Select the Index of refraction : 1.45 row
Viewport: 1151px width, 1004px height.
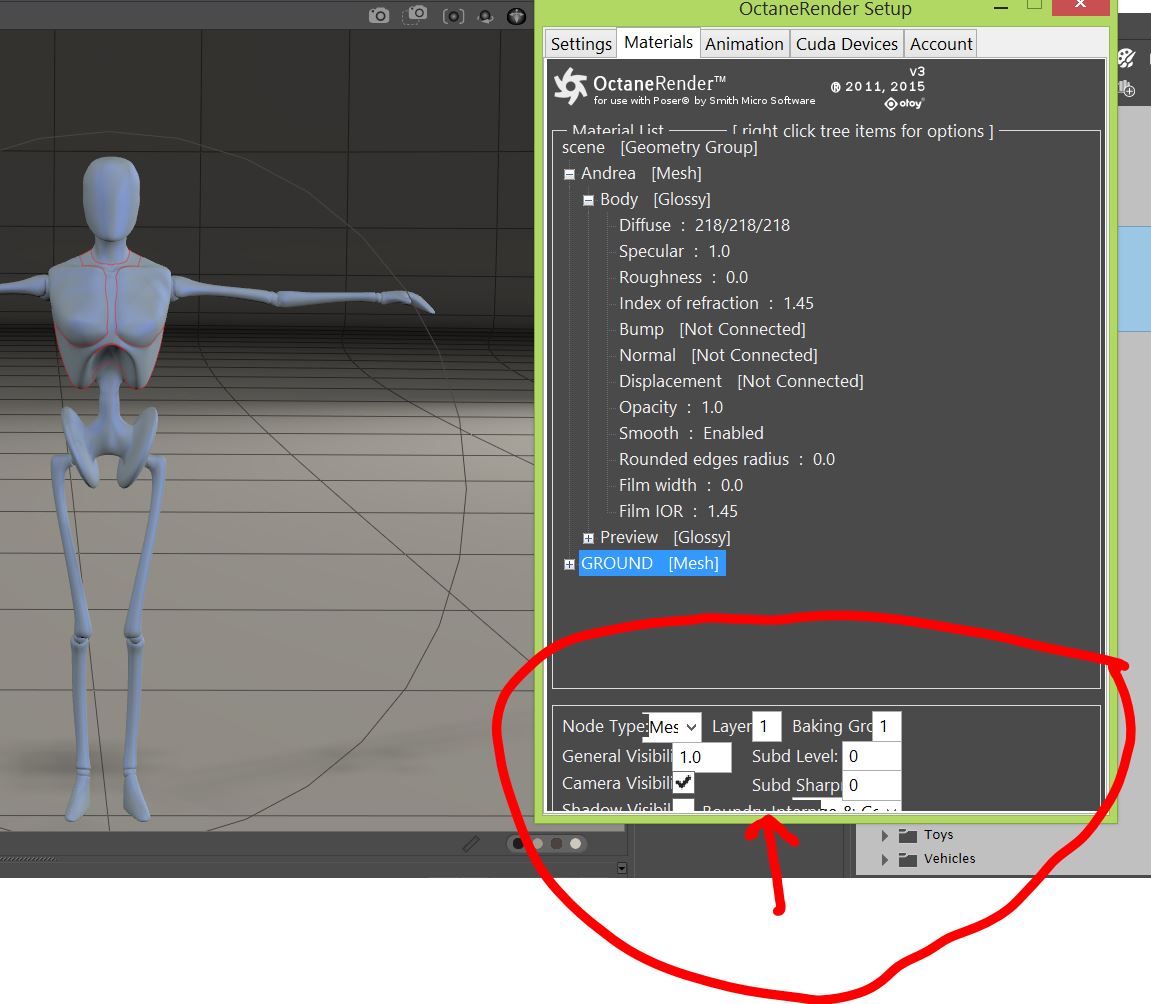716,303
